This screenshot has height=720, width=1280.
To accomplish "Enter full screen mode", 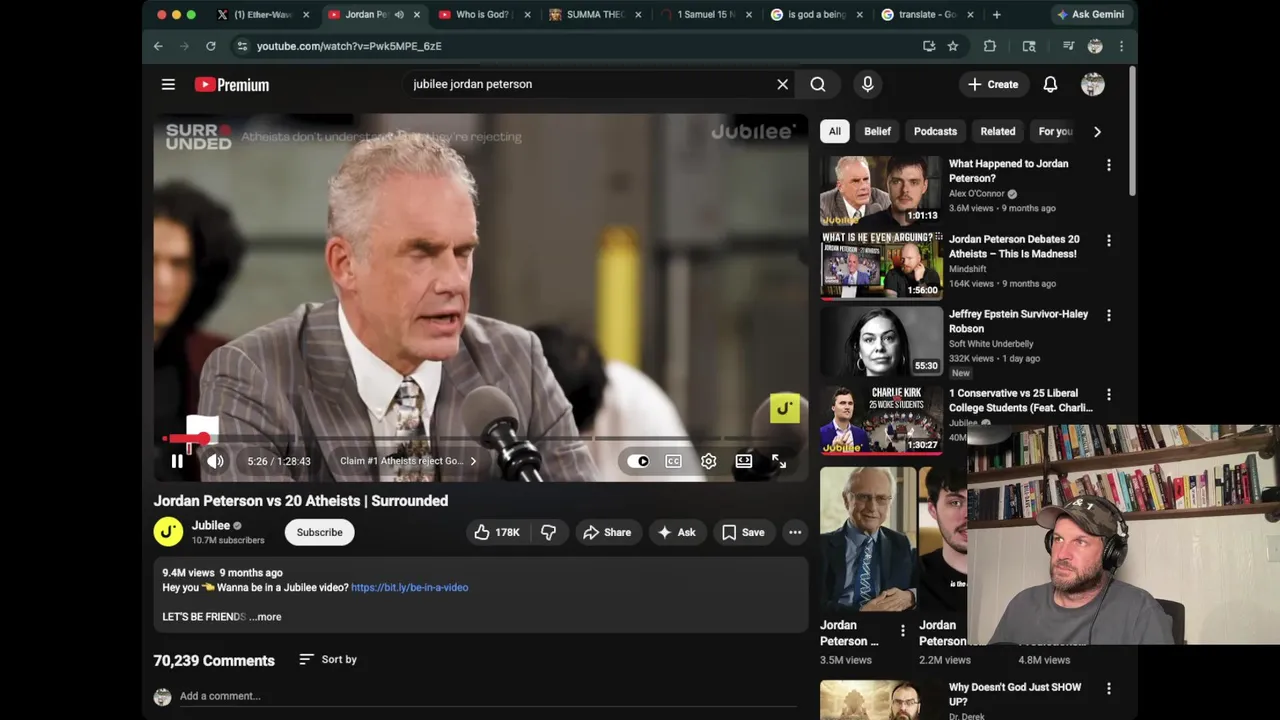I will (779, 461).
